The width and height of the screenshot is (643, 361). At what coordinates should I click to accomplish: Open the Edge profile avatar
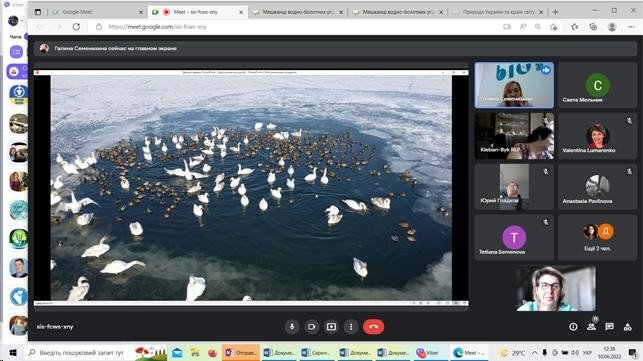612,27
